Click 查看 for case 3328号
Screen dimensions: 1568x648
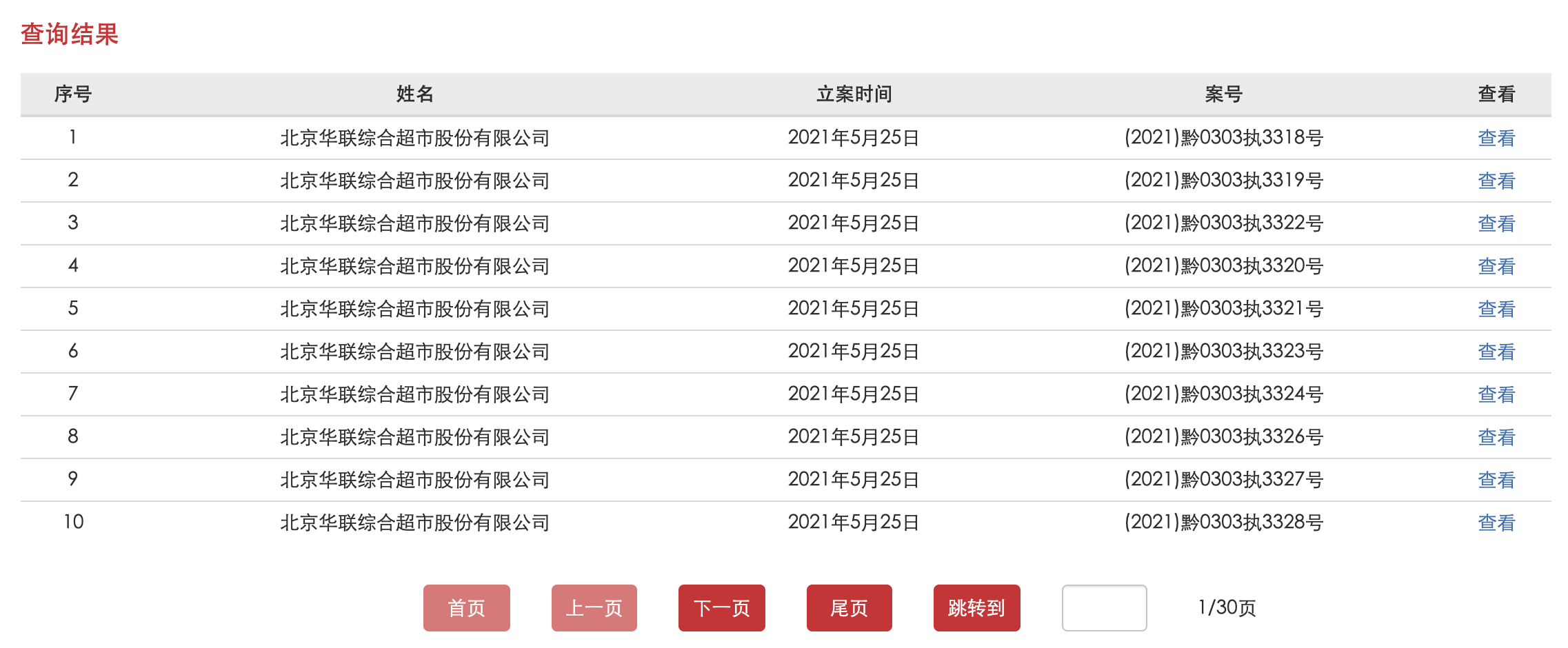(1496, 523)
